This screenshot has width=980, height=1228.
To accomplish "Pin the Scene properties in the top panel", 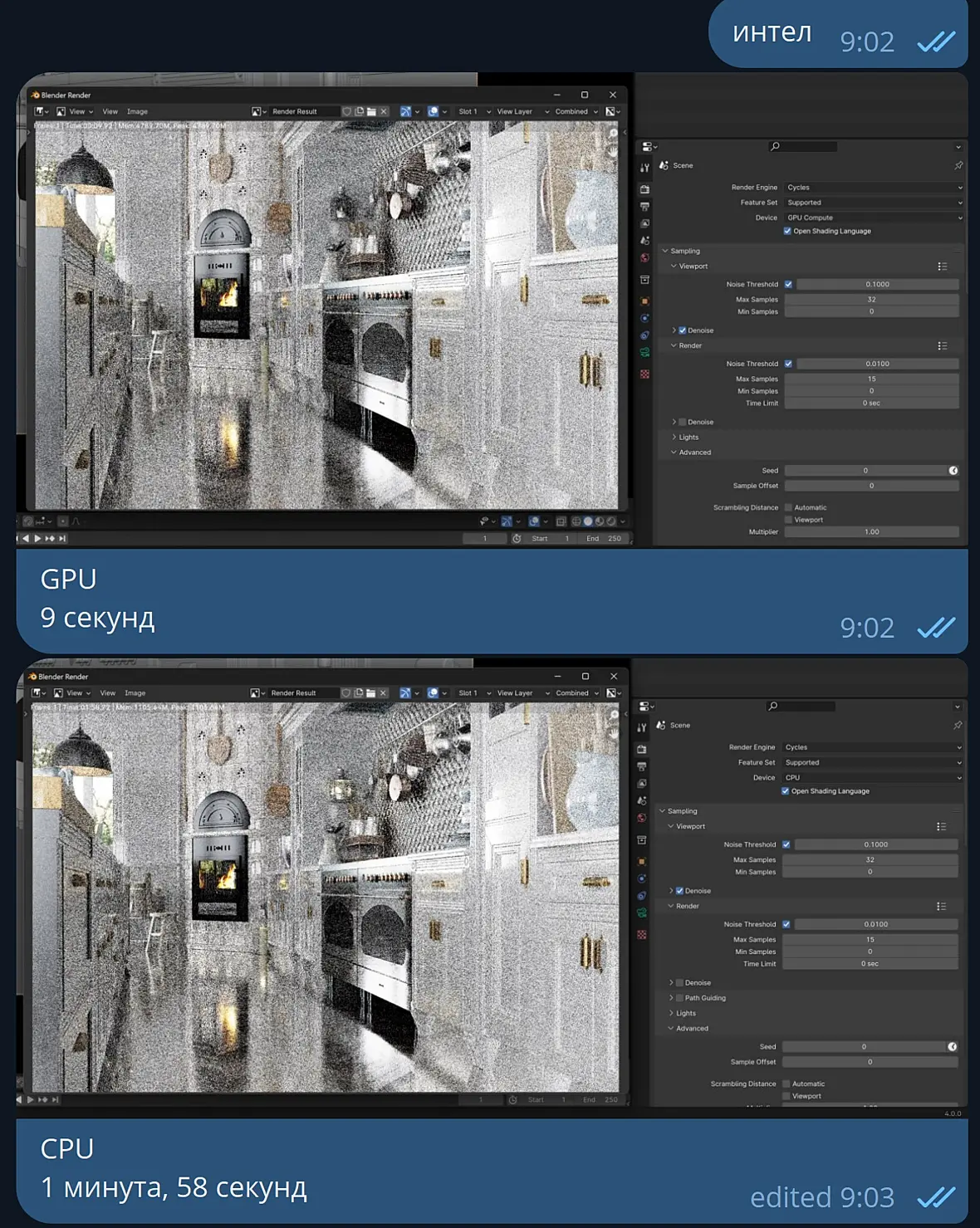I will 958,165.
